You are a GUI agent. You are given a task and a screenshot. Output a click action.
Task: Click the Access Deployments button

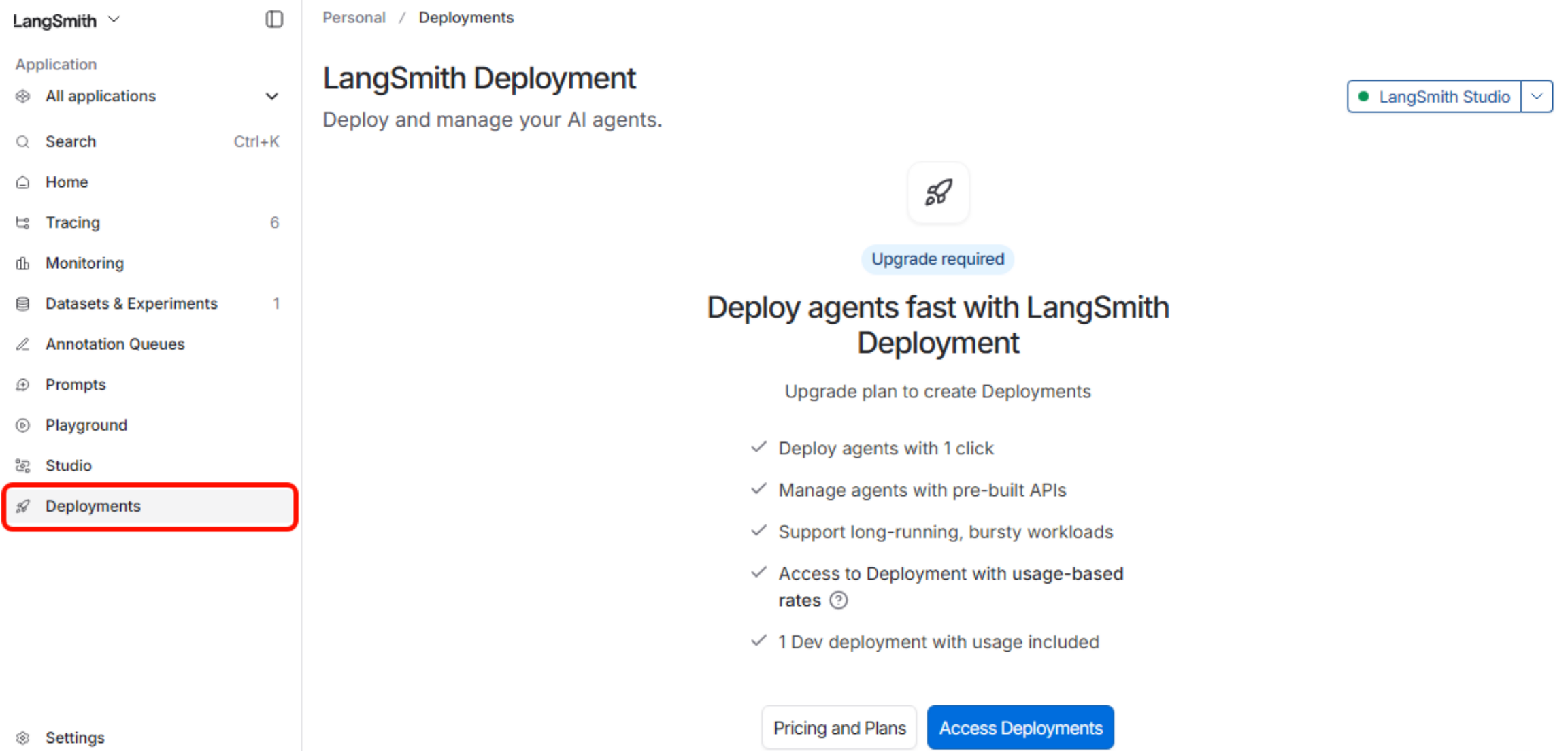pos(1020,728)
